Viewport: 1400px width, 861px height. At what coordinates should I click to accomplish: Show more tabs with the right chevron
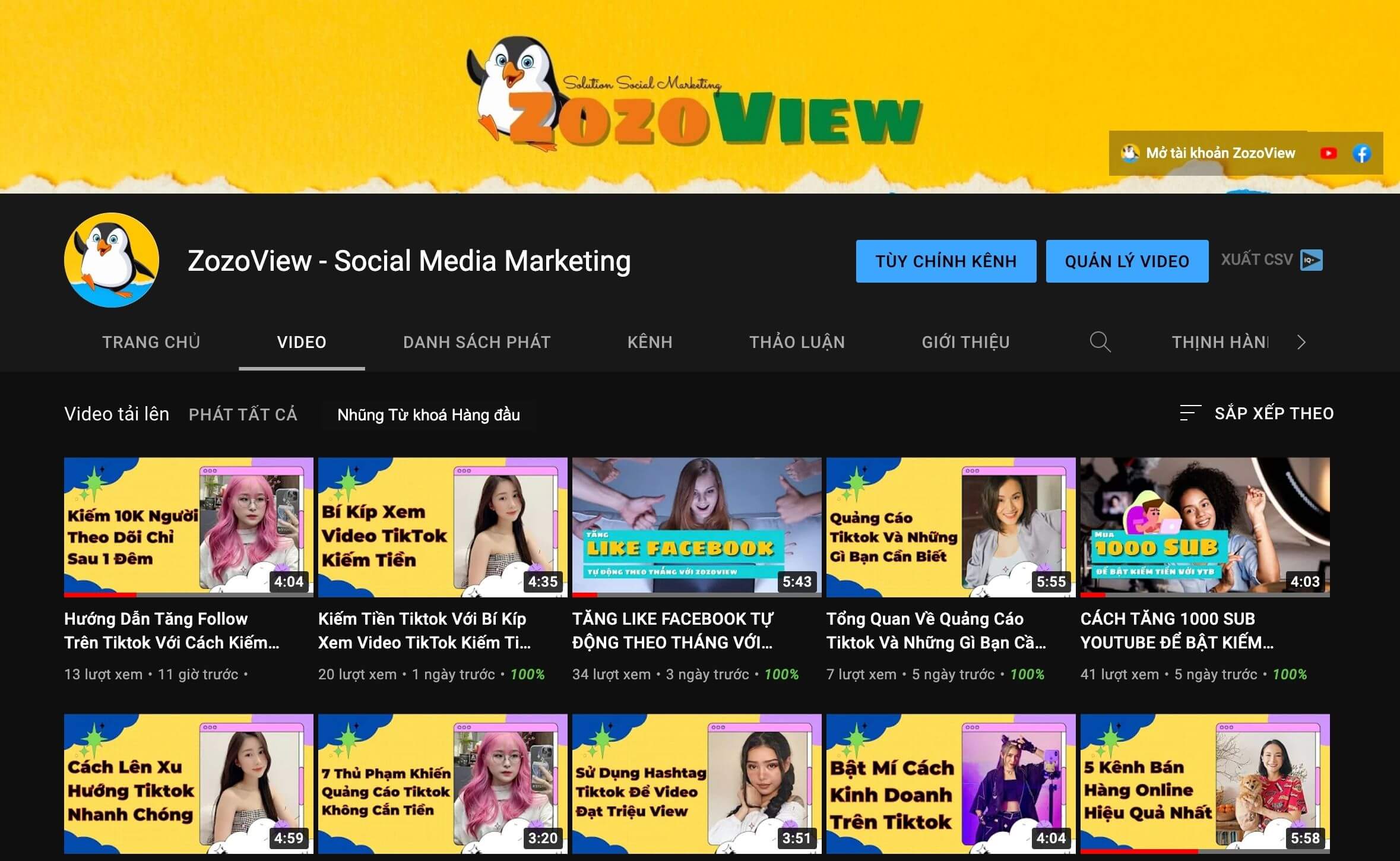(1301, 342)
